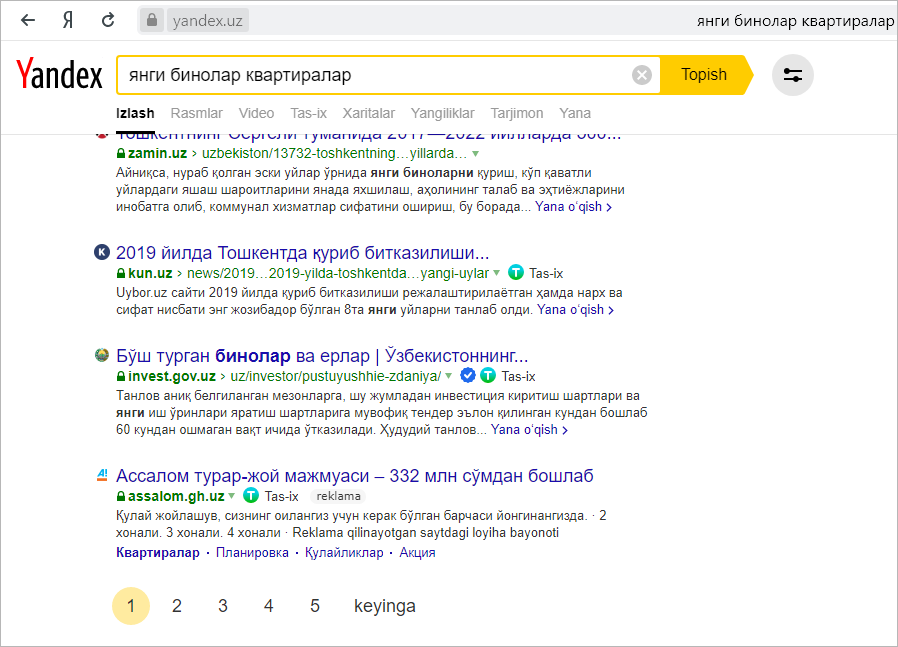
Task: Click the Tas-ix badge icon on kun.uz result
Action: tap(516, 273)
